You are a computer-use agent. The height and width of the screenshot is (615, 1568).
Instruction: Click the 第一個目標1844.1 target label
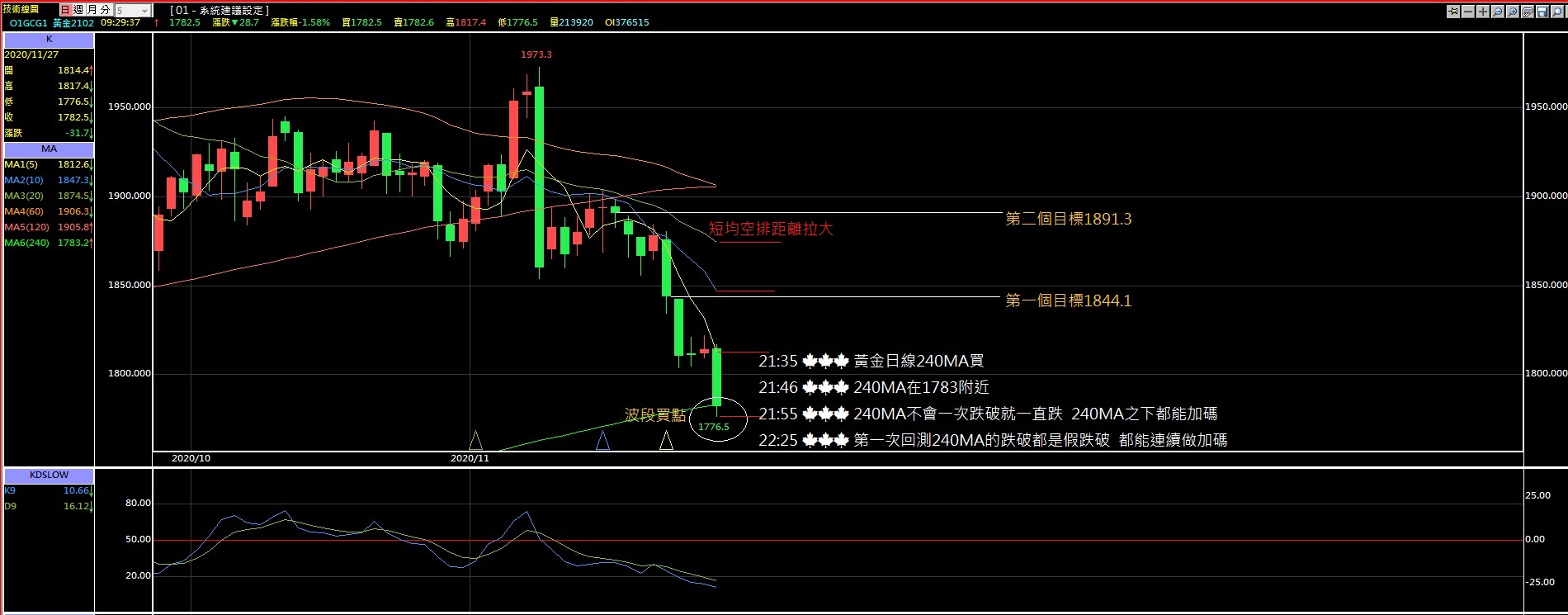[1069, 300]
